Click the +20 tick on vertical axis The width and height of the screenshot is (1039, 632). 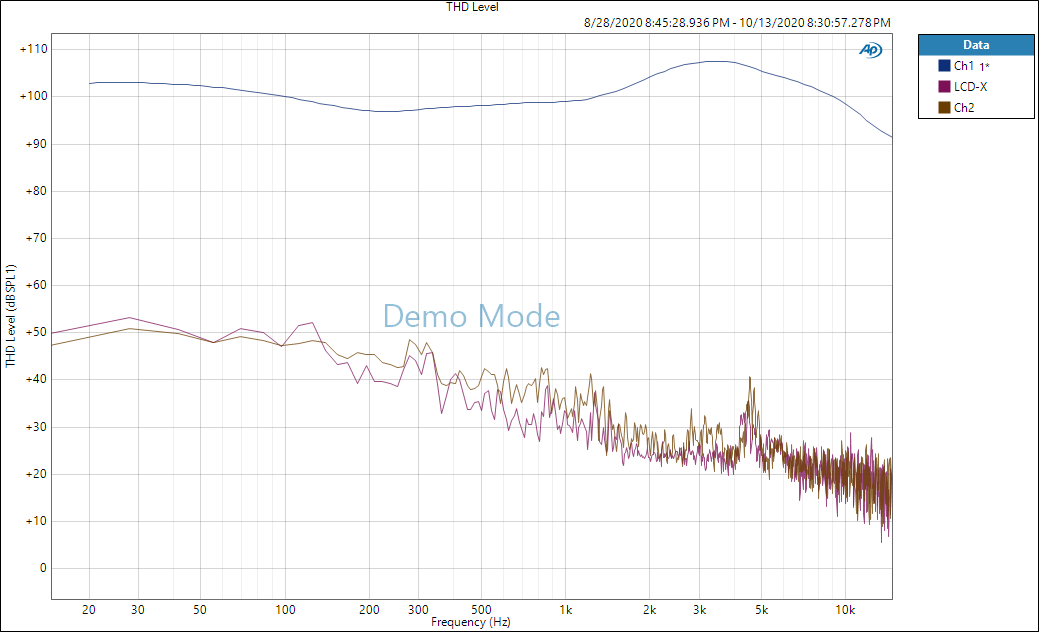(x=36, y=474)
